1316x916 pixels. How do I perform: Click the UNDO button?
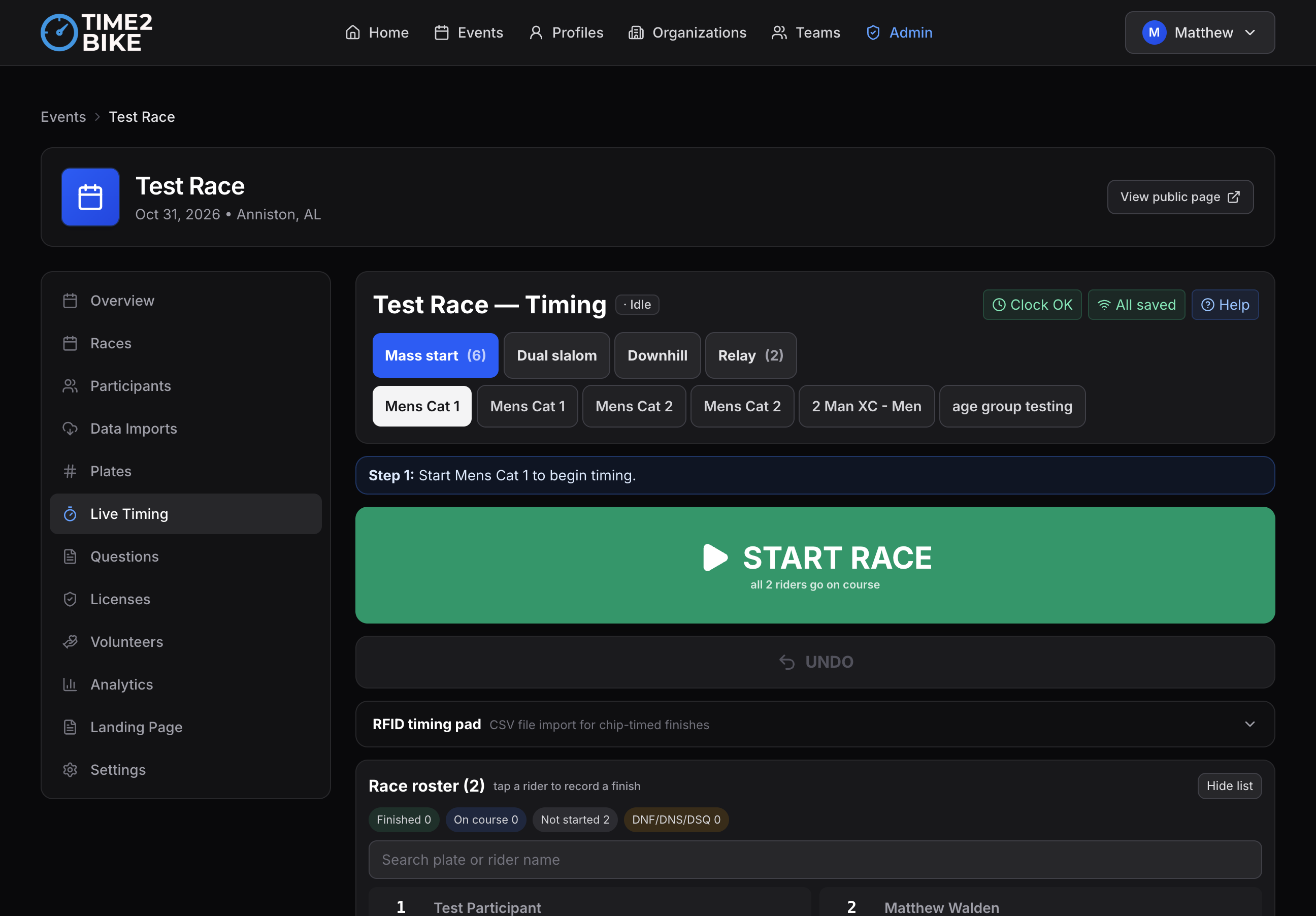[814, 662]
